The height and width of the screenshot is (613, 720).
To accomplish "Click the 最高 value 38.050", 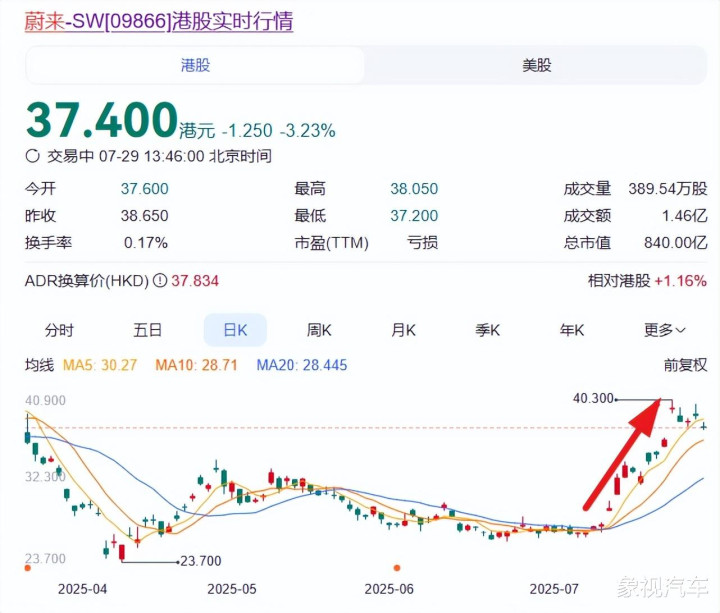I will tap(414, 189).
